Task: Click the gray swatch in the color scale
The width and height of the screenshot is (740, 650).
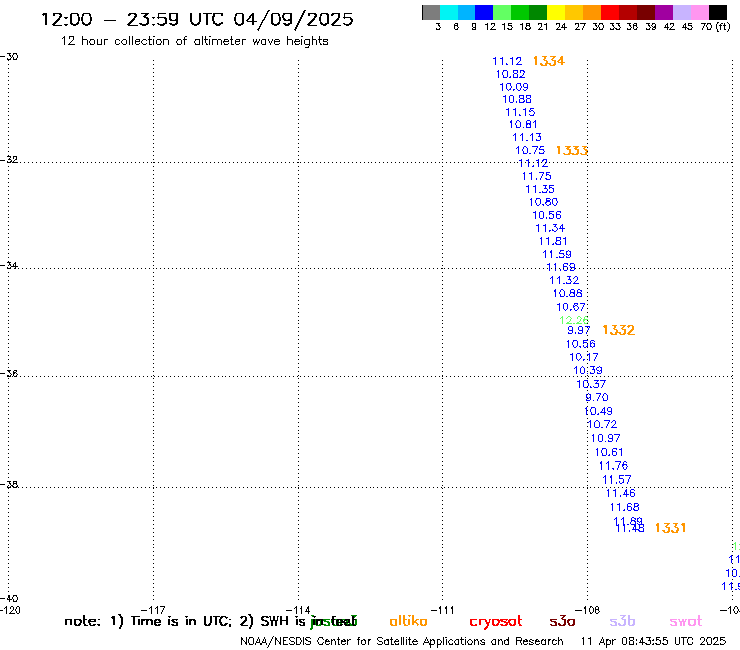Action: point(431,12)
